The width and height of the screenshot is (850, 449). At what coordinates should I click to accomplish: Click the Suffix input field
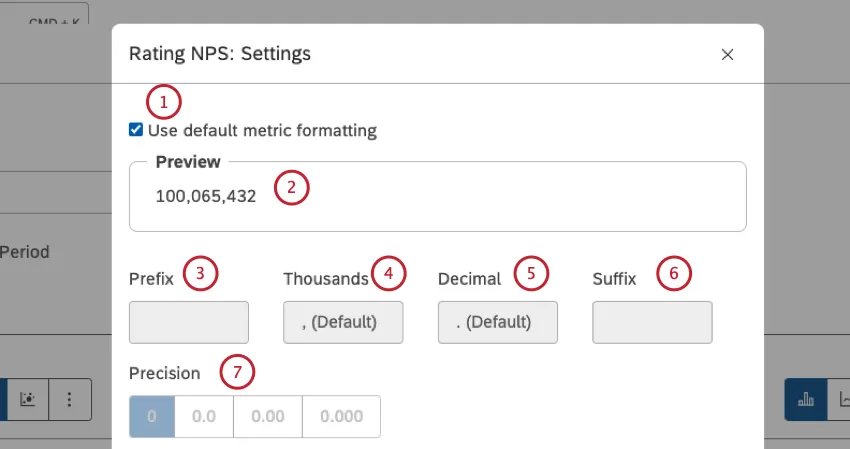[652, 323]
